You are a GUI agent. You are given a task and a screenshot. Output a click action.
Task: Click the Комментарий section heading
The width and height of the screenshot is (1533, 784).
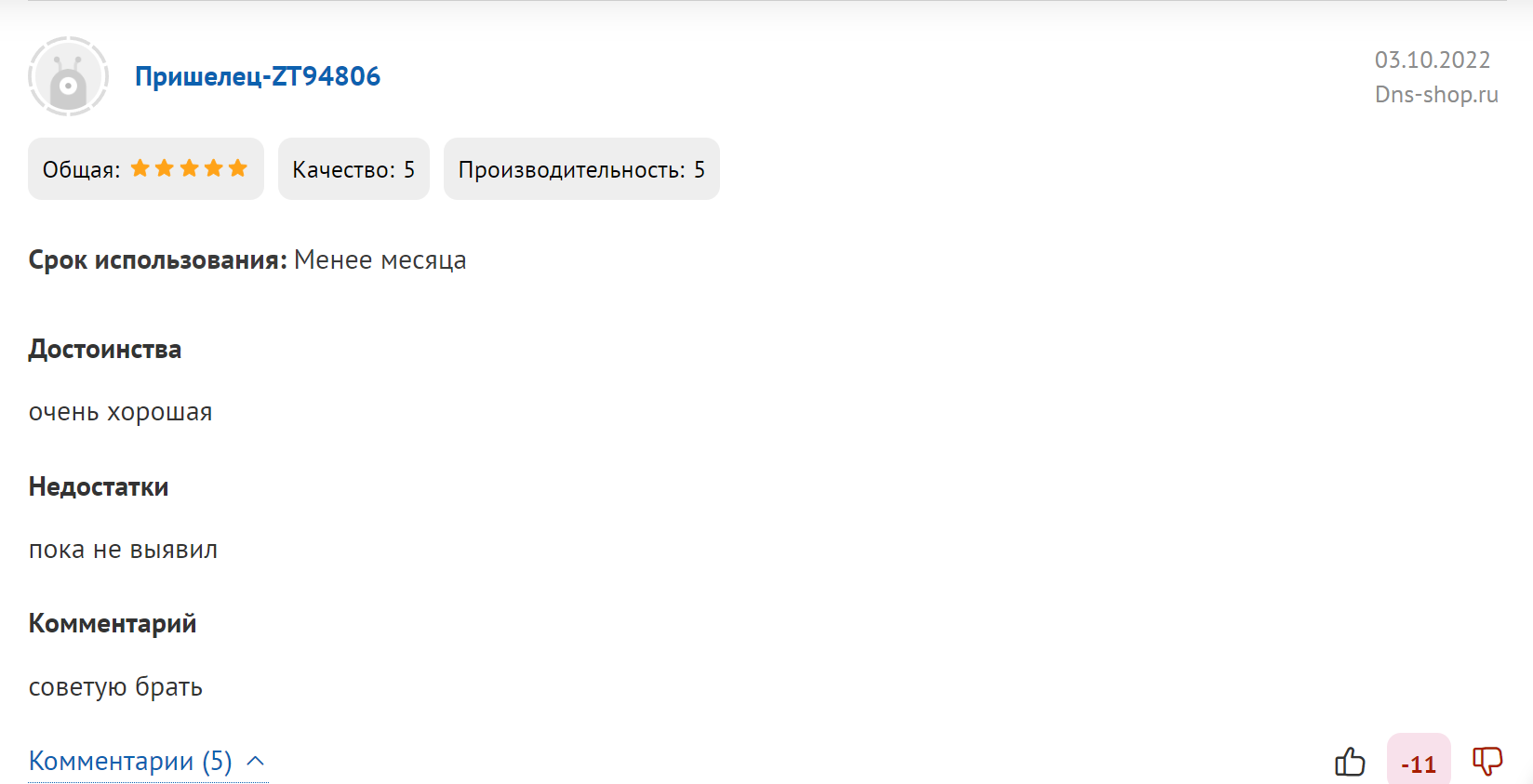click(x=113, y=624)
